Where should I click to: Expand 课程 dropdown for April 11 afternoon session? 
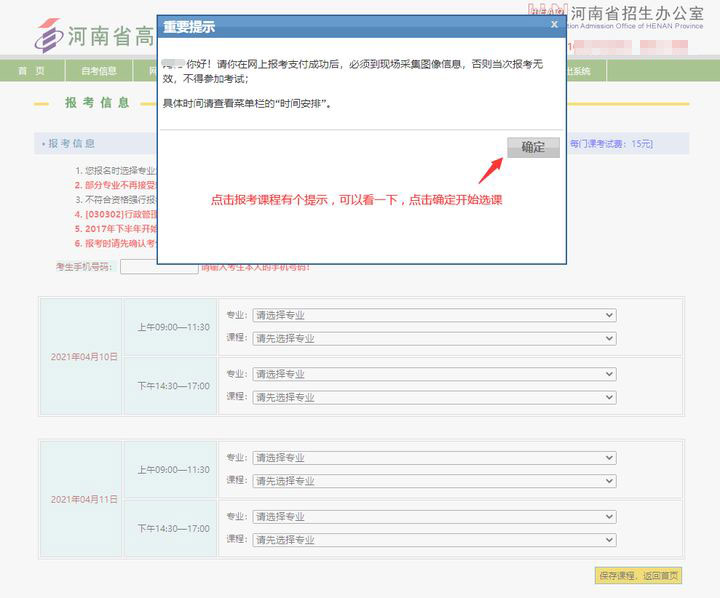433,540
